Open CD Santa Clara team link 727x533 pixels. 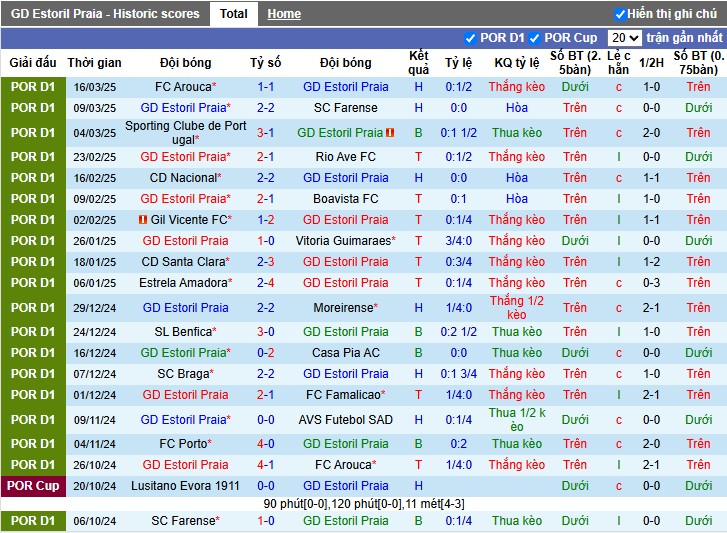(185, 261)
